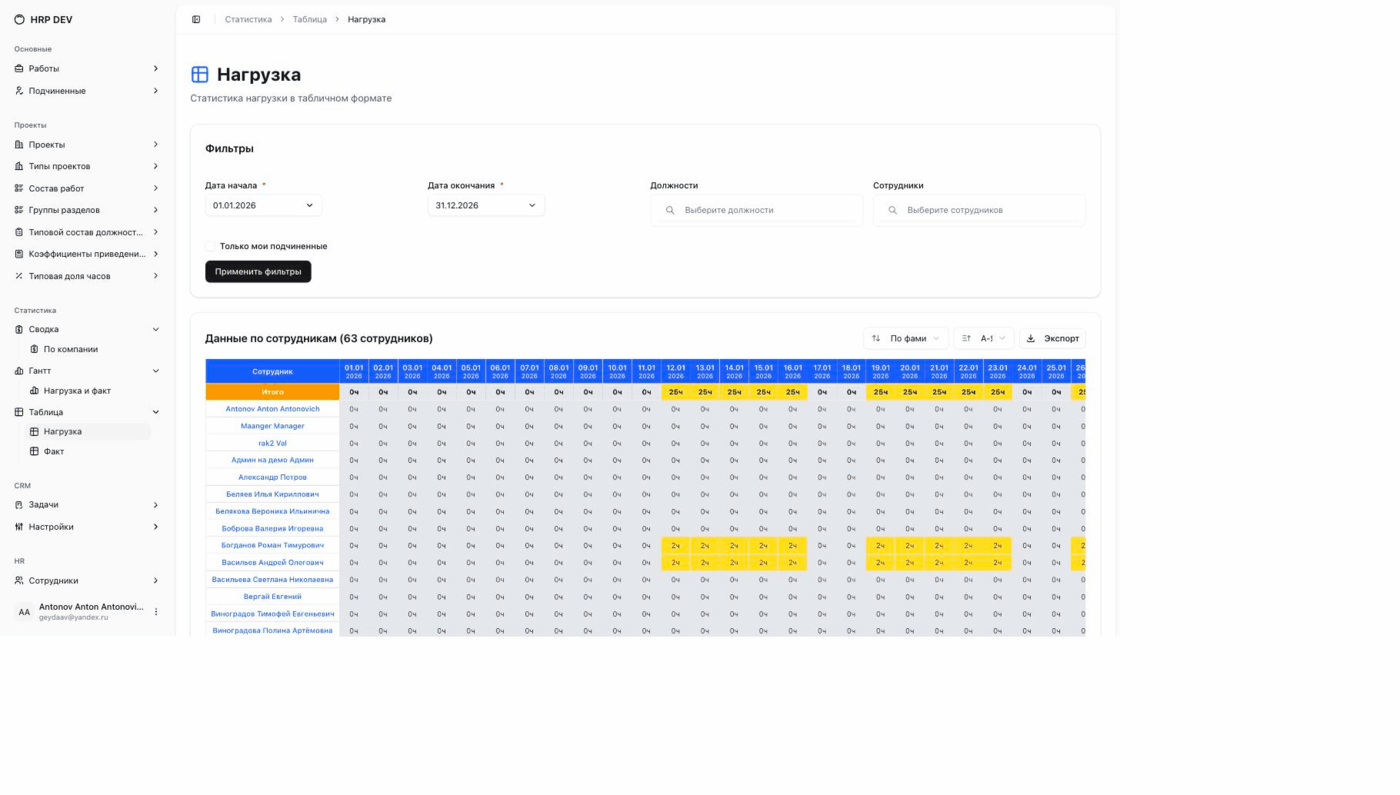Open the А-Я sort order dropdown
This screenshot has width=1400, height=795.
pos(984,338)
